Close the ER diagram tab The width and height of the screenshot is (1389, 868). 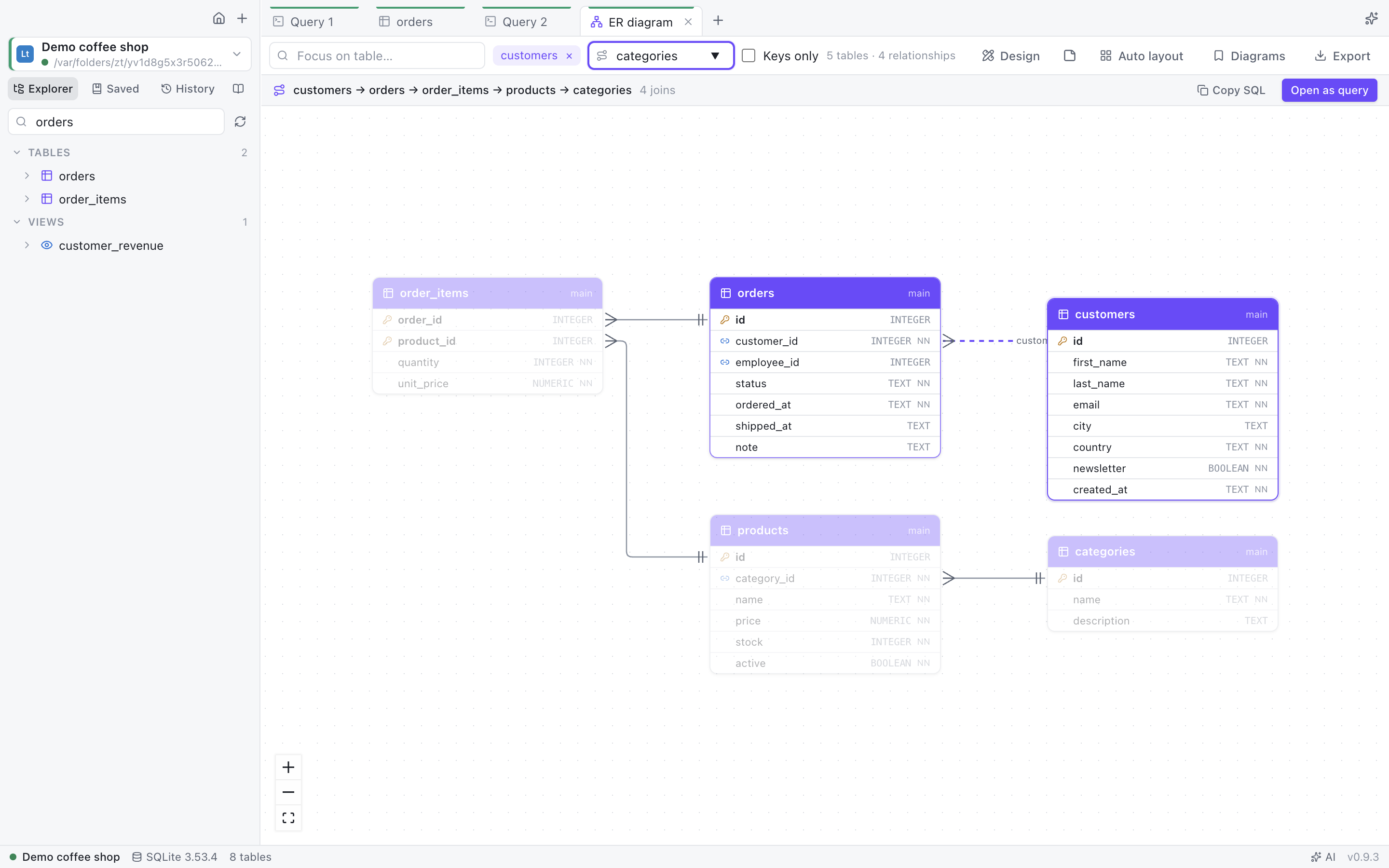[688, 22]
